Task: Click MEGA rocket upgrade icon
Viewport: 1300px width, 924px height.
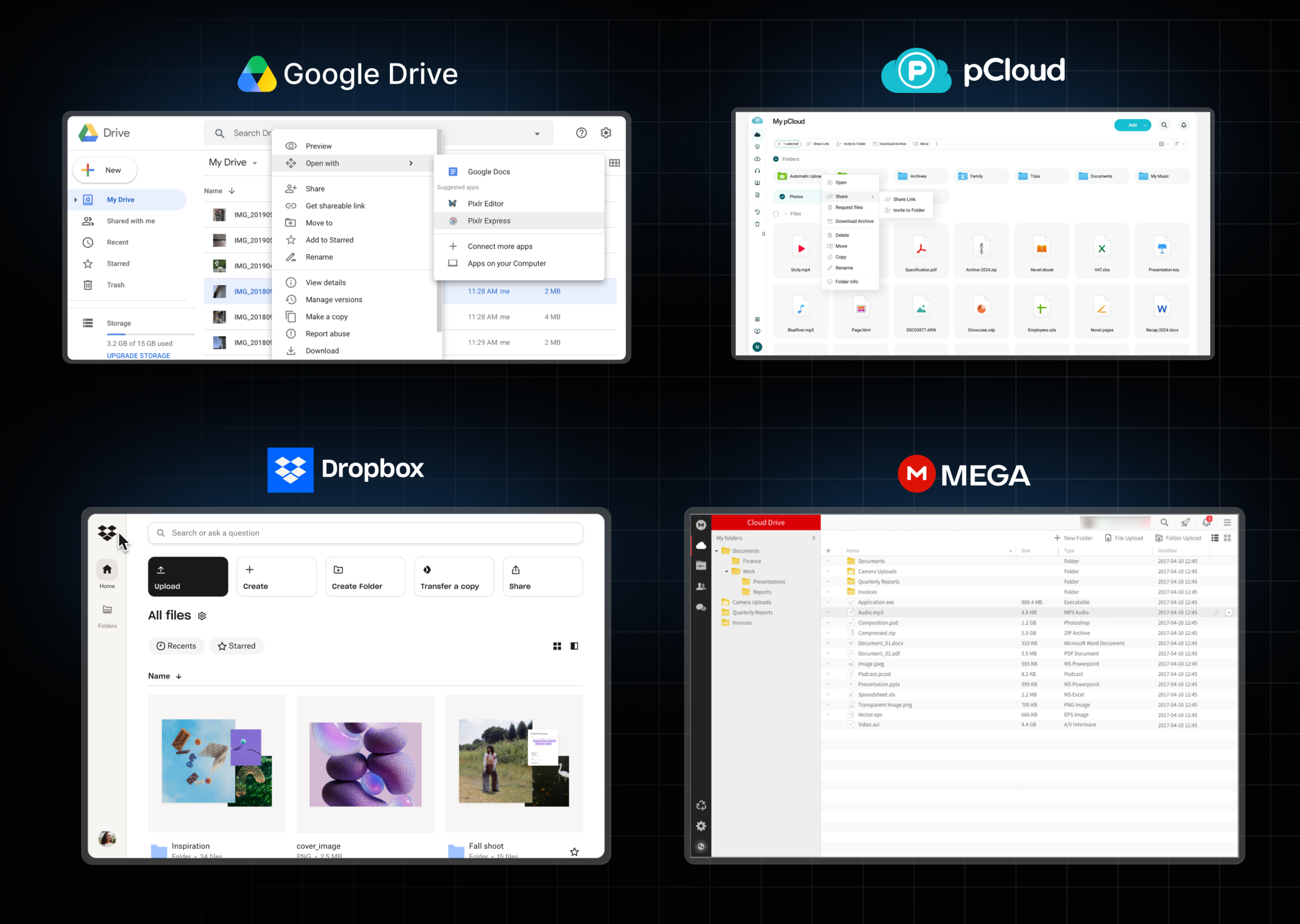Action: pyautogui.click(x=1186, y=522)
